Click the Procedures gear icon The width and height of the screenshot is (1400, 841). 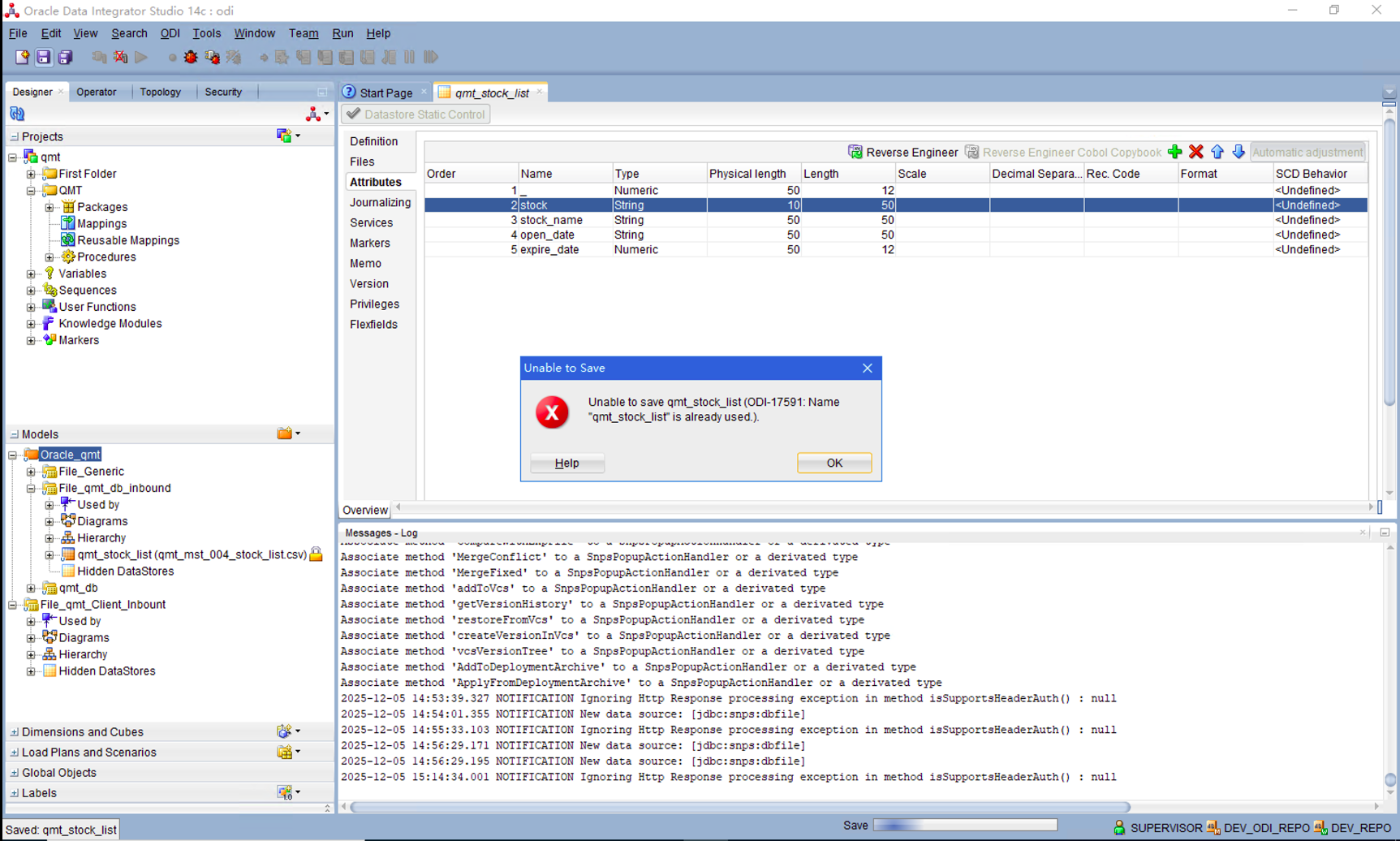pyautogui.click(x=68, y=257)
